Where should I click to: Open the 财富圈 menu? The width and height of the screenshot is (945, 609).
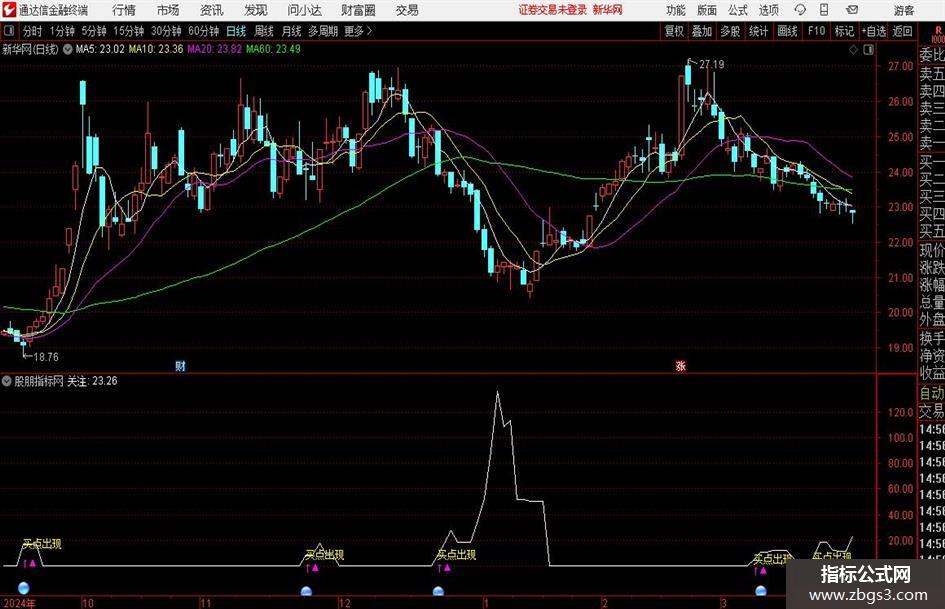pyautogui.click(x=358, y=10)
